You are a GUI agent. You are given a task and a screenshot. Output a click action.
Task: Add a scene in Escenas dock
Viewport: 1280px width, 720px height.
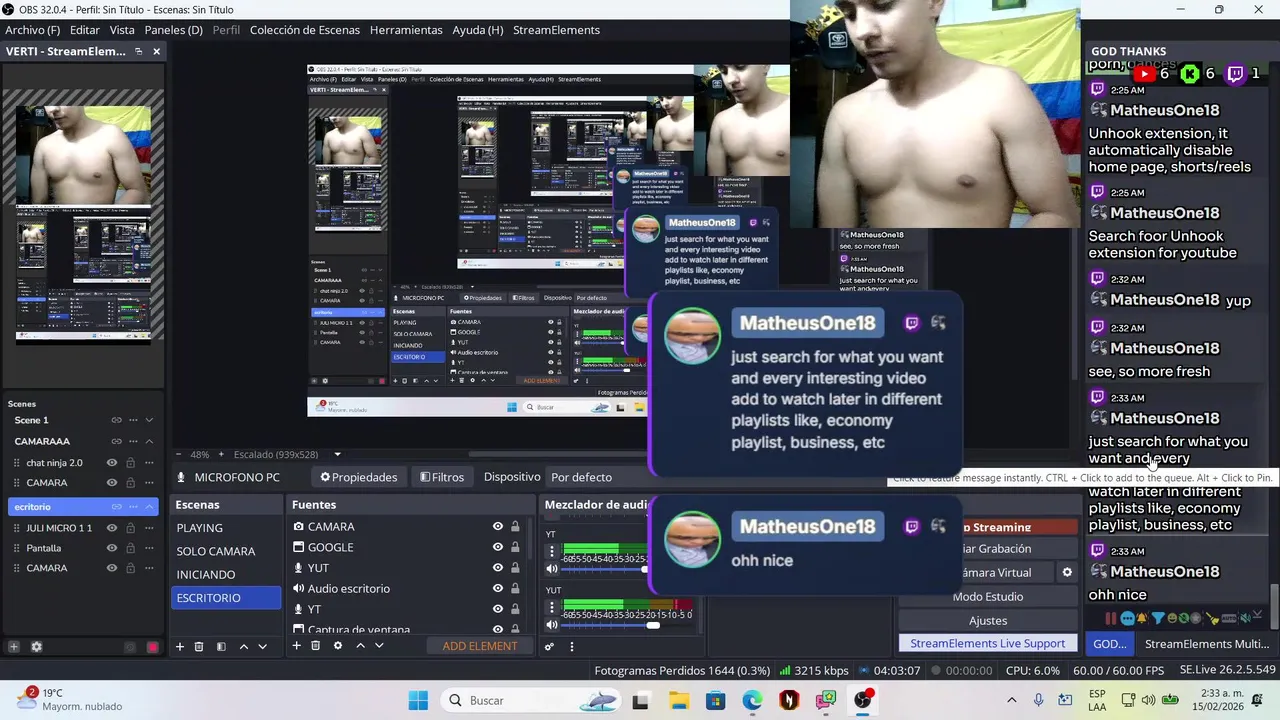pos(180,647)
